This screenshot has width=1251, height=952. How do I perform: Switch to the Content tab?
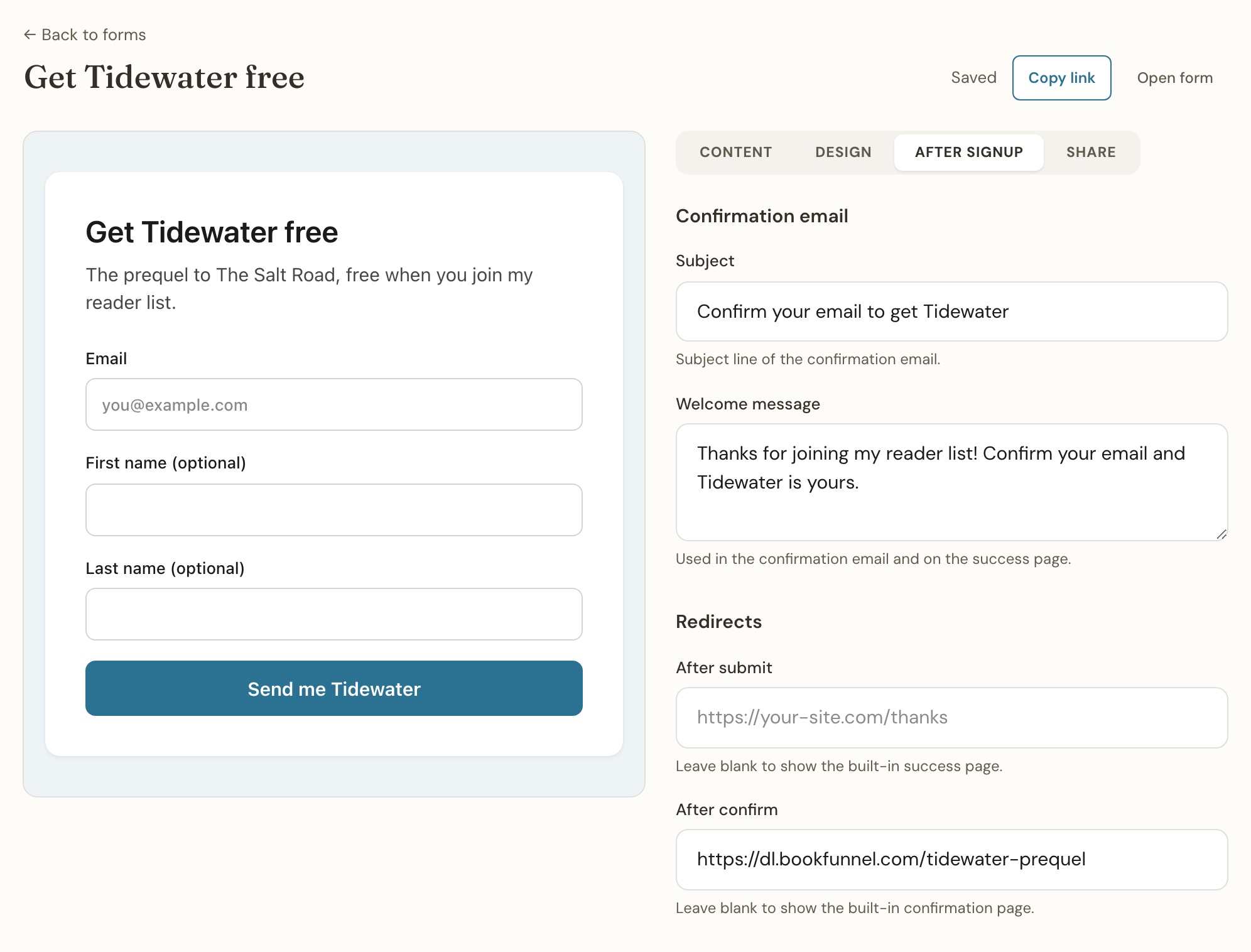pos(735,152)
